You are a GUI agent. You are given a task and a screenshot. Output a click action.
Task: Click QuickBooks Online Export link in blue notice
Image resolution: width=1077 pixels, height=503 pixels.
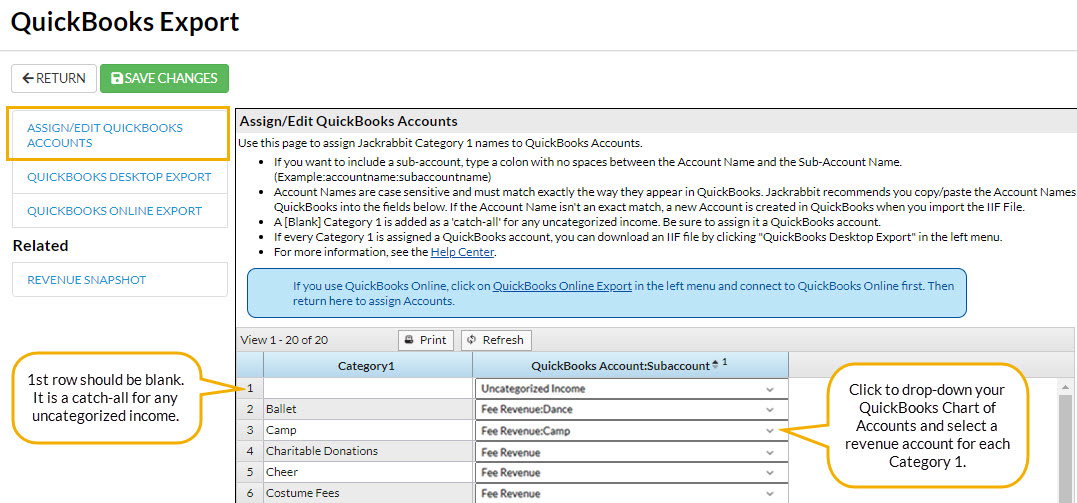[562, 286]
